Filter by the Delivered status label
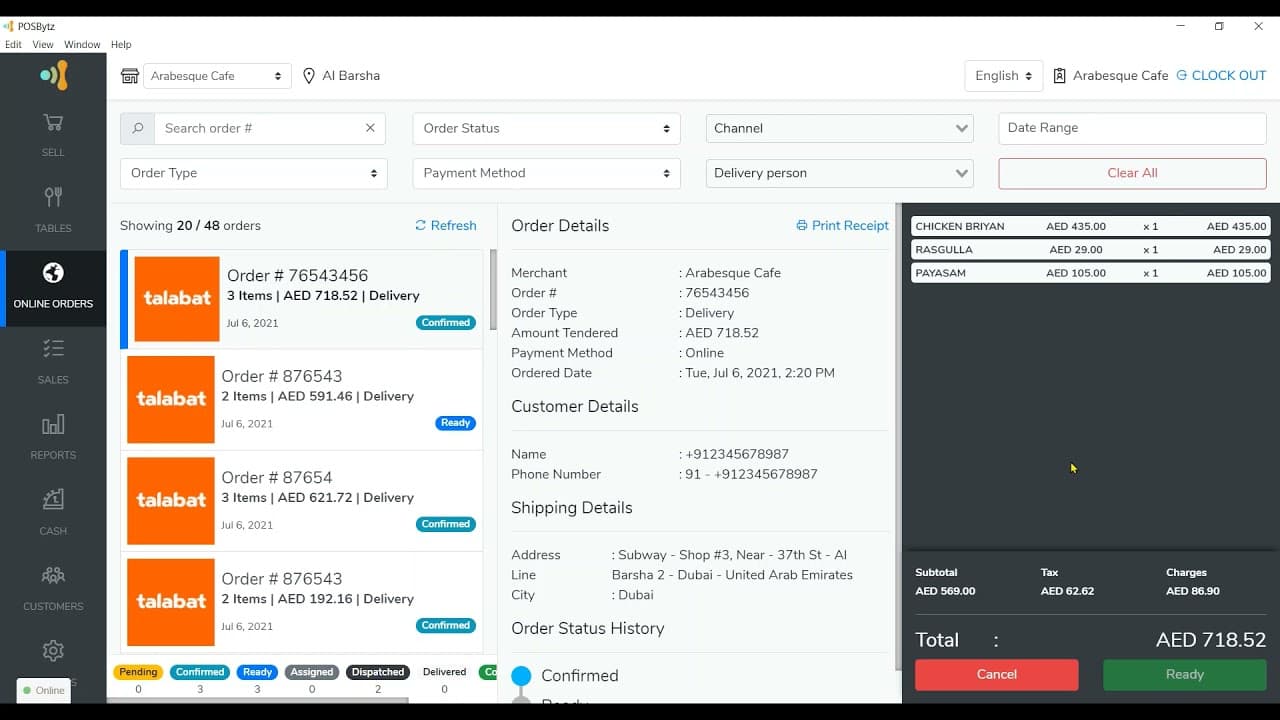Image resolution: width=1280 pixels, height=720 pixels. pyautogui.click(x=444, y=672)
